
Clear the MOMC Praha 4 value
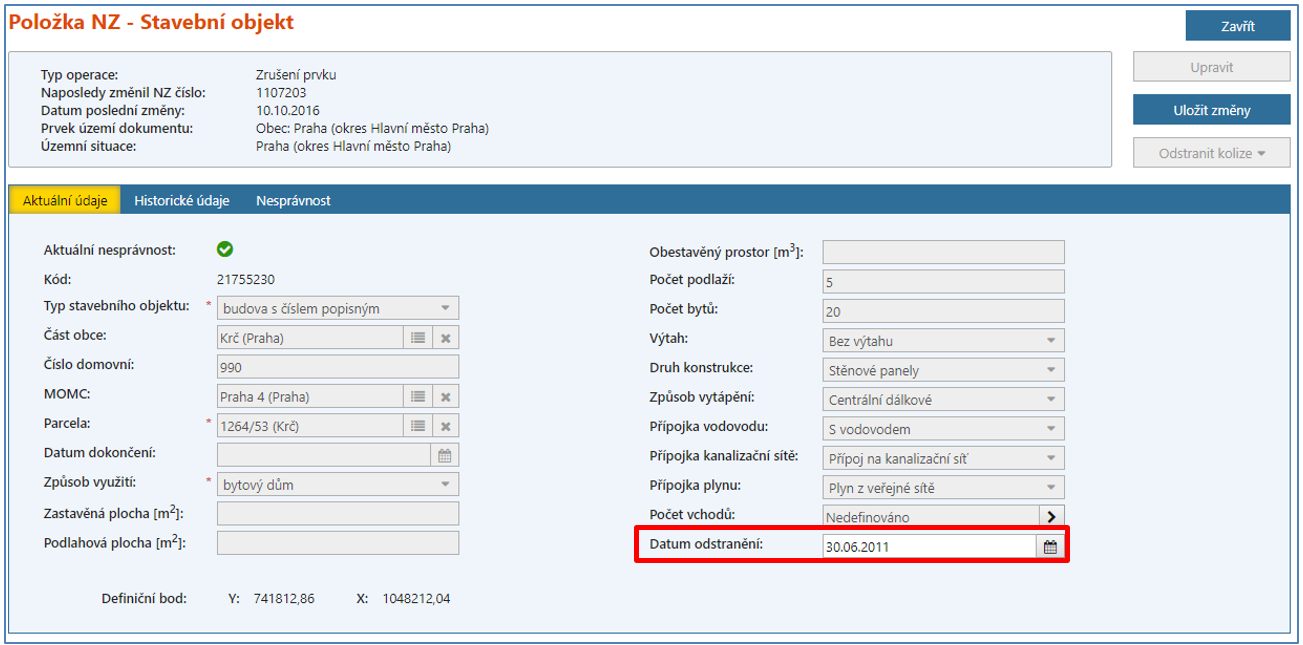446,397
